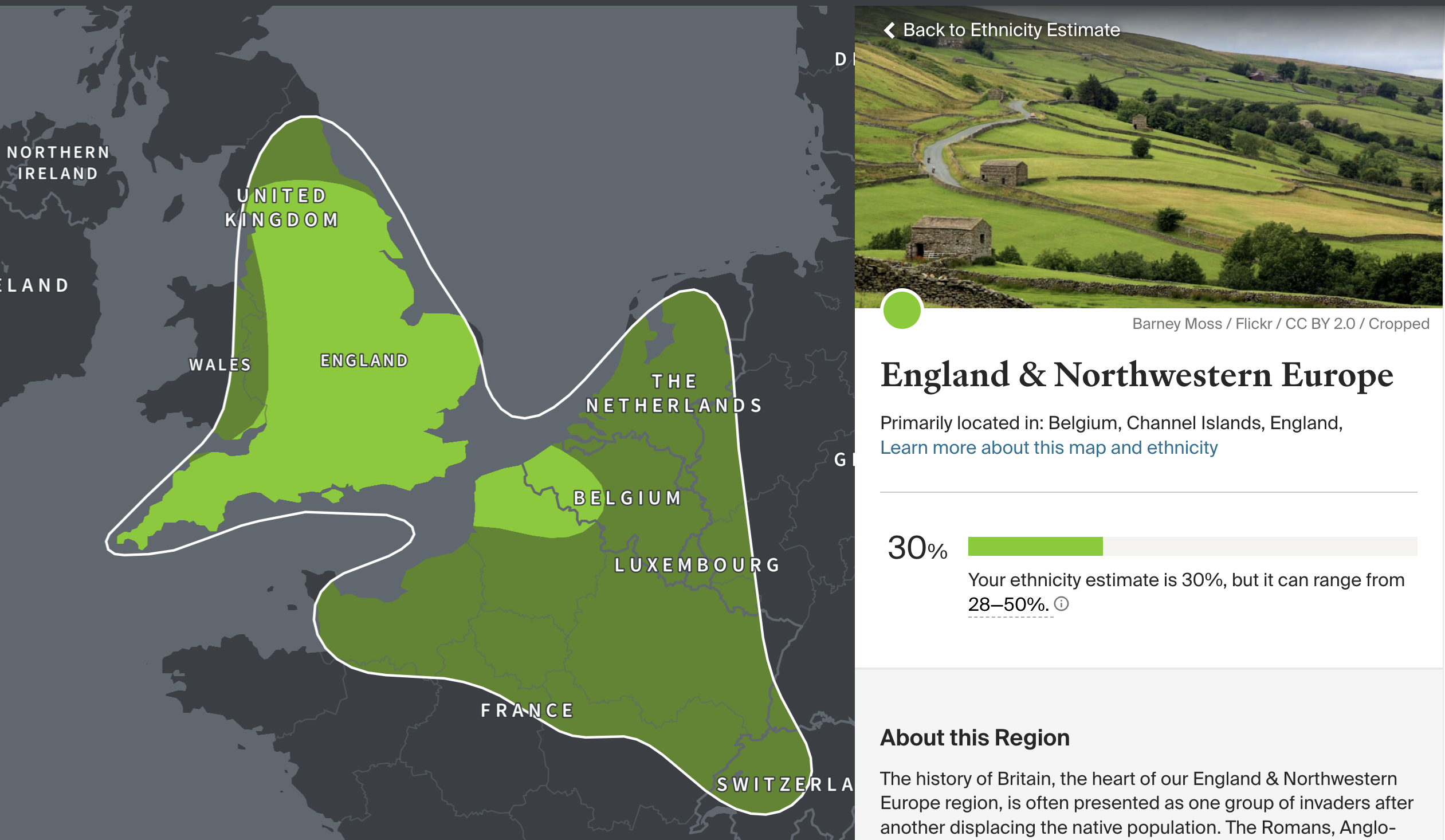The width and height of the screenshot is (1445, 840).
Task: Click the Barney Moss photo credit text
Action: [1281, 324]
